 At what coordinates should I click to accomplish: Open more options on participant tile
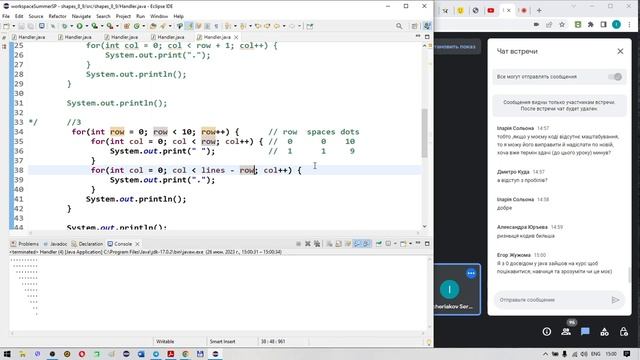pos(471,273)
